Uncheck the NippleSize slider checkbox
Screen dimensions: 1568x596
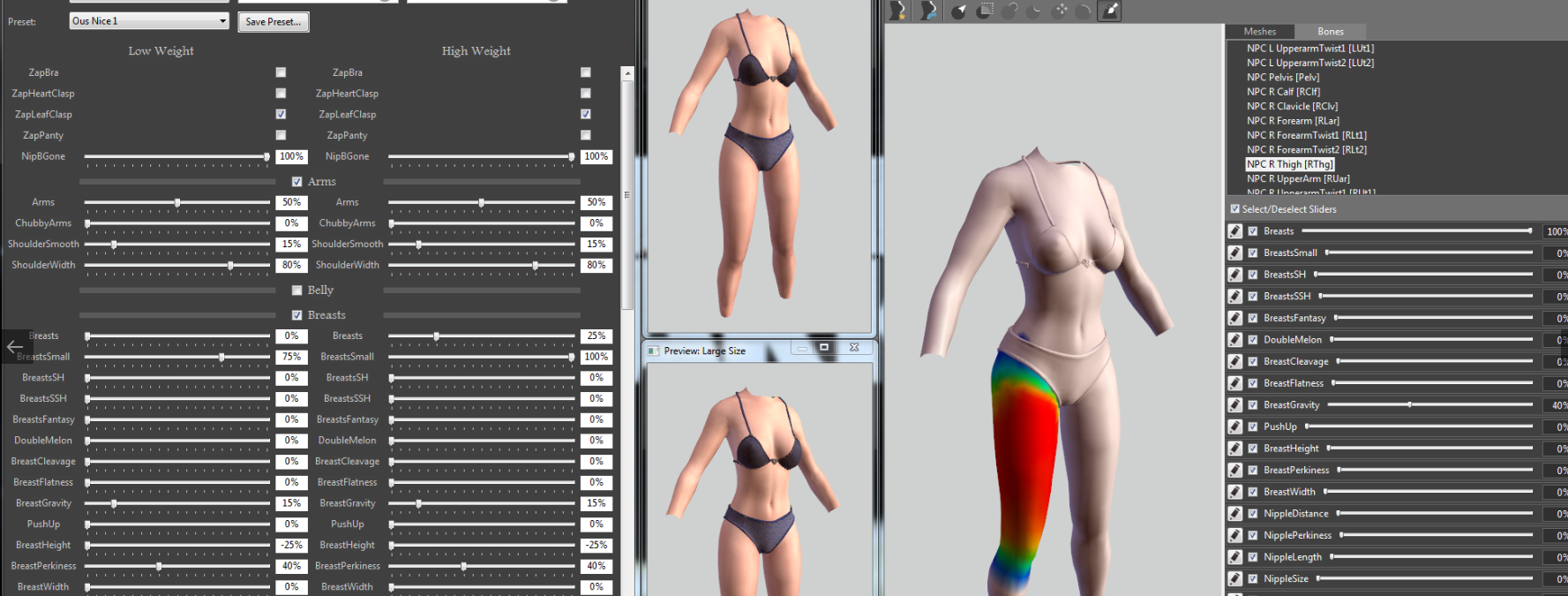[x=1253, y=579]
